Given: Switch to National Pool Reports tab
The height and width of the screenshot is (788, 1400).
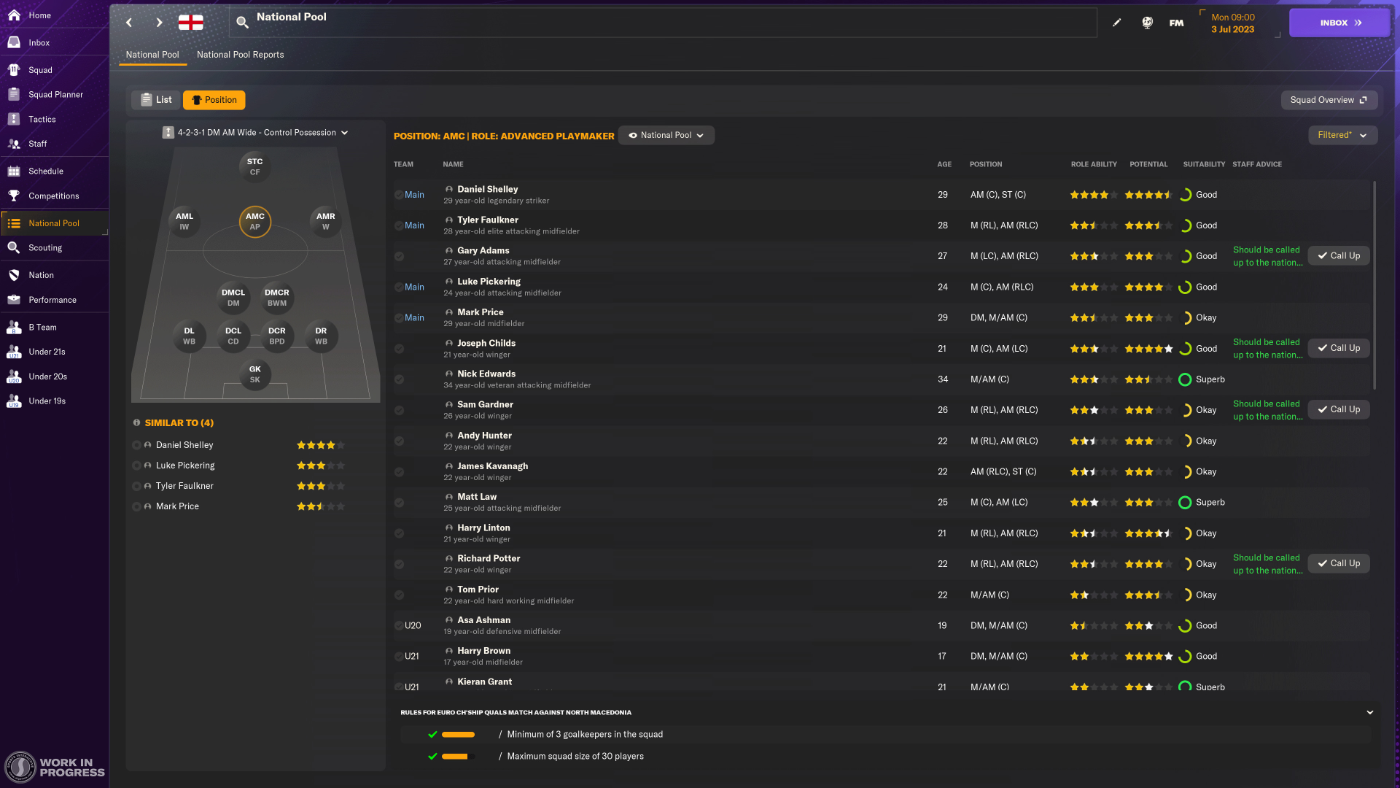Looking at the screenshot, I should coord(240,55).
